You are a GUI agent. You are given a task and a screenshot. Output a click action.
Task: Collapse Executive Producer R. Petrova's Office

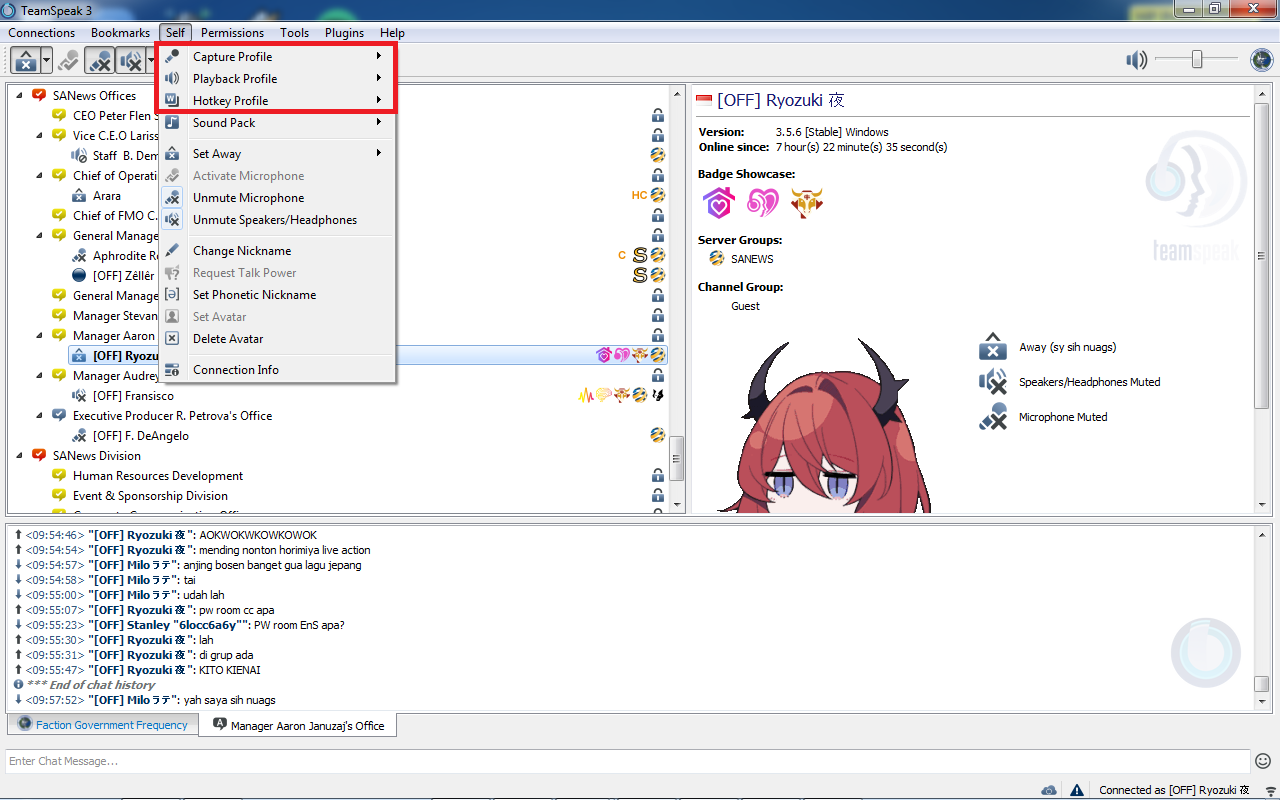(x=39, y=415)
